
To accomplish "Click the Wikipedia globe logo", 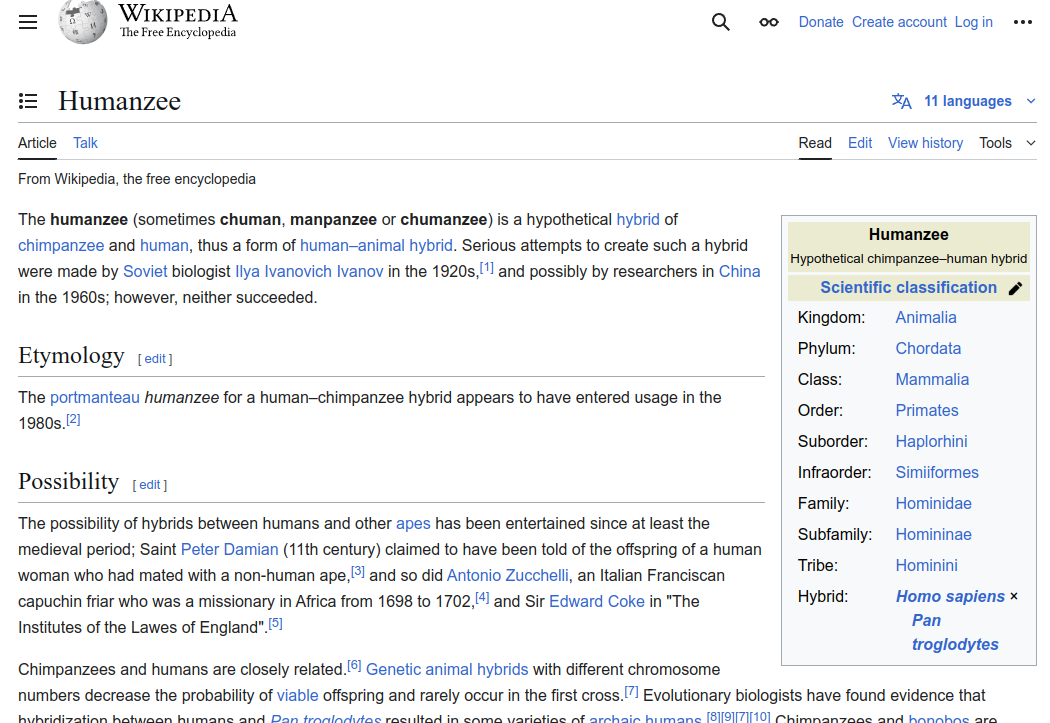I will pyautogui.click(x=82, y=21).
